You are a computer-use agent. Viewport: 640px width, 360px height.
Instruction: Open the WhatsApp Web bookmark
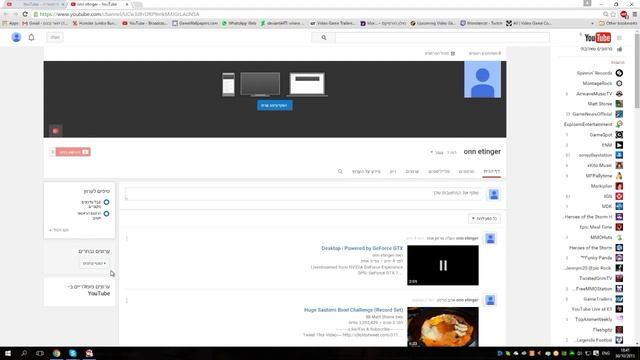coord(239,23)
